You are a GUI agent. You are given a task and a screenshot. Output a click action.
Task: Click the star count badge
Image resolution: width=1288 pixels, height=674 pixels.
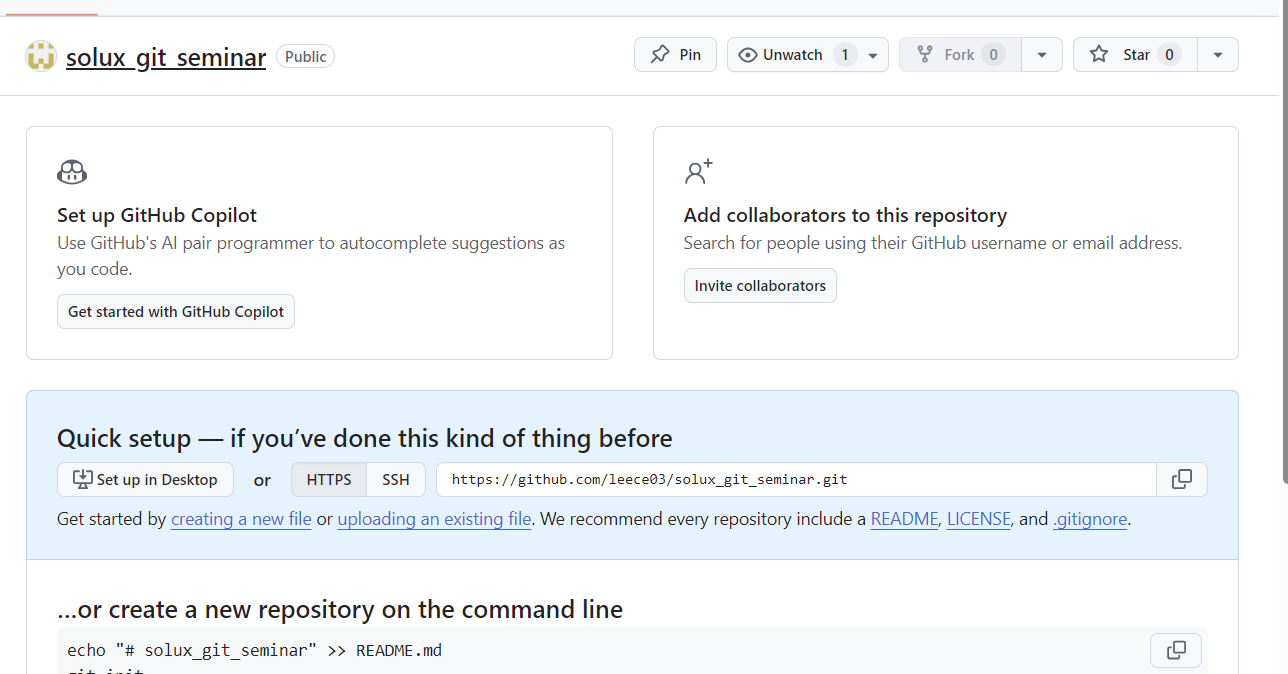1169,55
